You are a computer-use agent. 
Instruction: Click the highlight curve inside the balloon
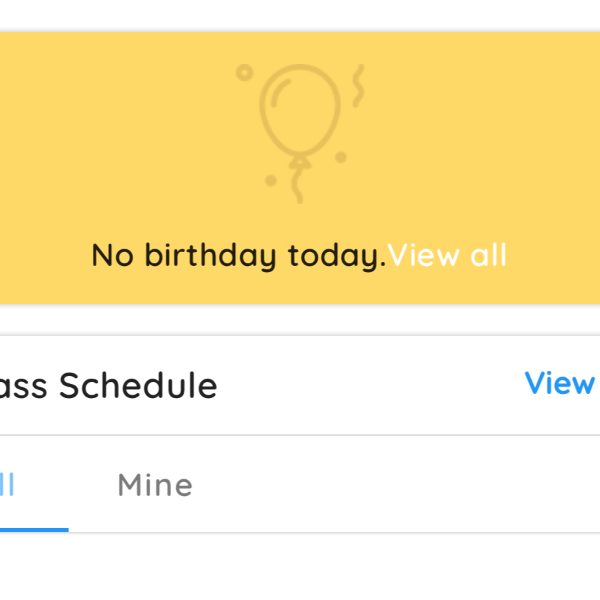click(280, 93)
